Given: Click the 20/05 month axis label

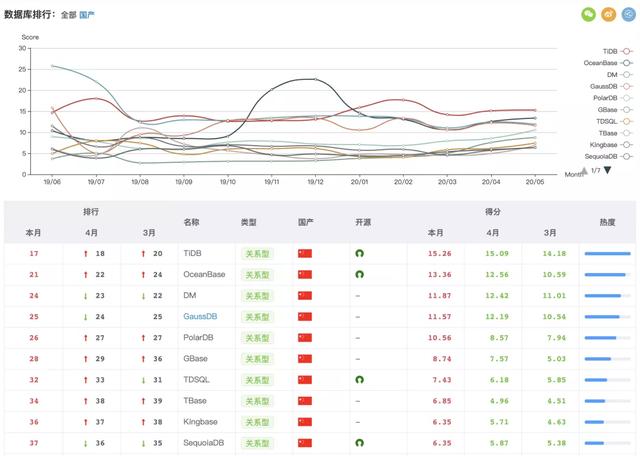Looking at the screenshot, I should (x=535, y=182).
